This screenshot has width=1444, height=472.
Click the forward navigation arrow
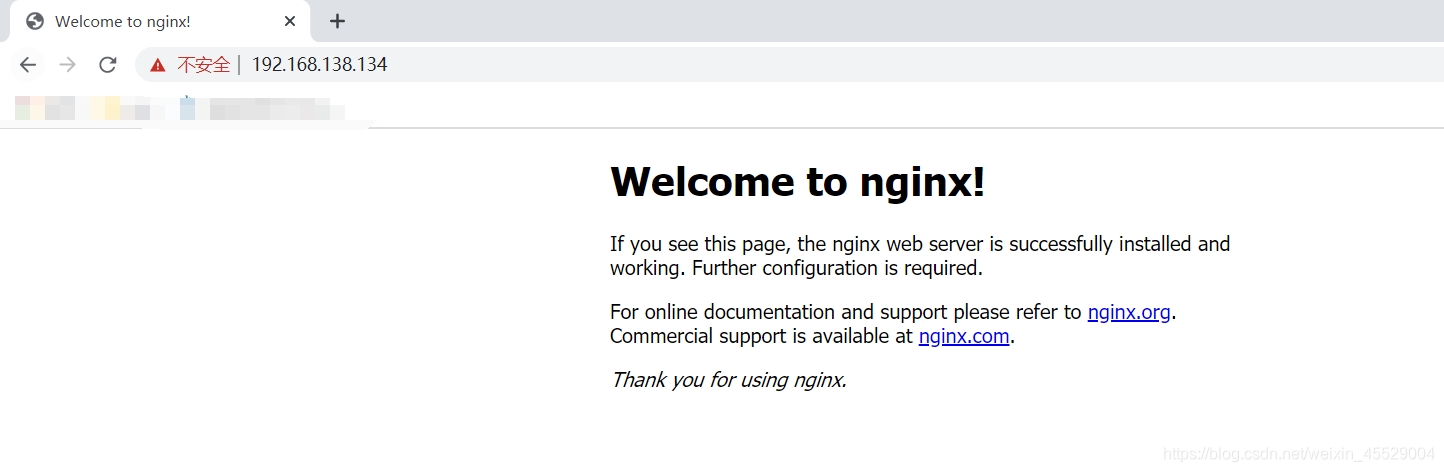[67, 65]
